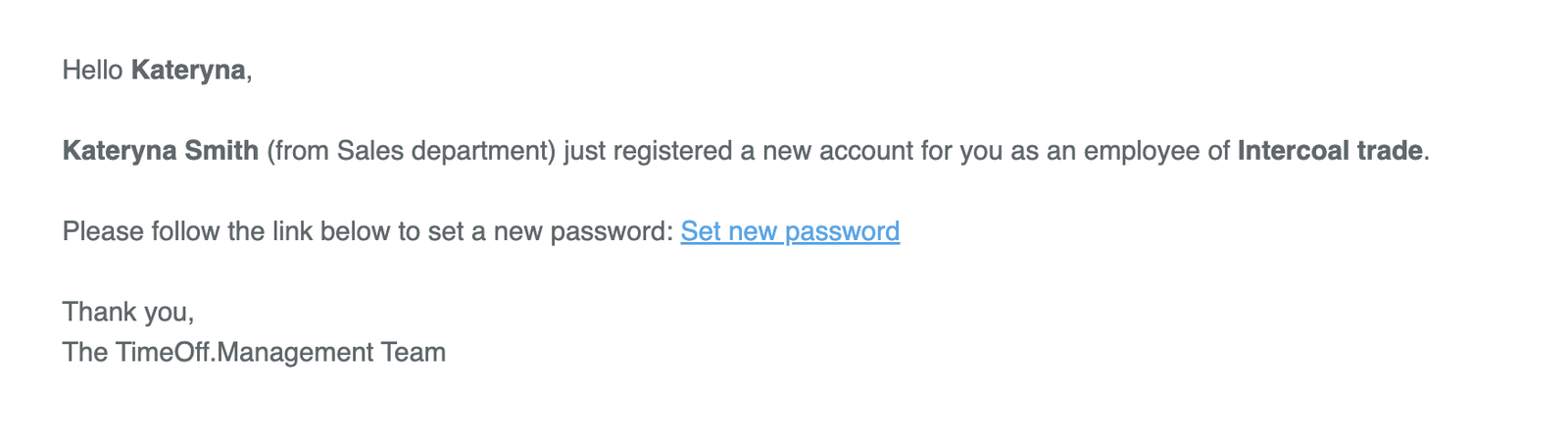Click the word trade in the company name
The image size is (1568, 441).
pyautogui.click(x=1387, y=151)
